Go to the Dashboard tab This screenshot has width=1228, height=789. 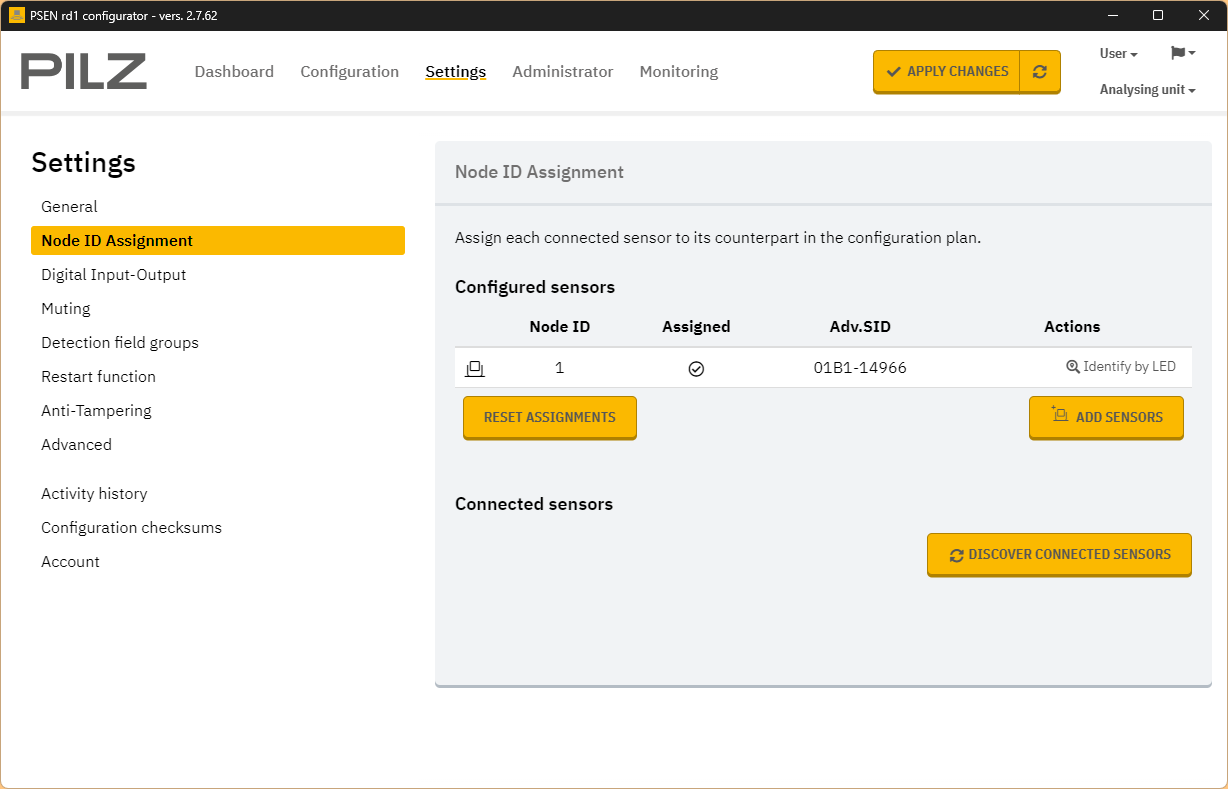[x=234, y=72]
